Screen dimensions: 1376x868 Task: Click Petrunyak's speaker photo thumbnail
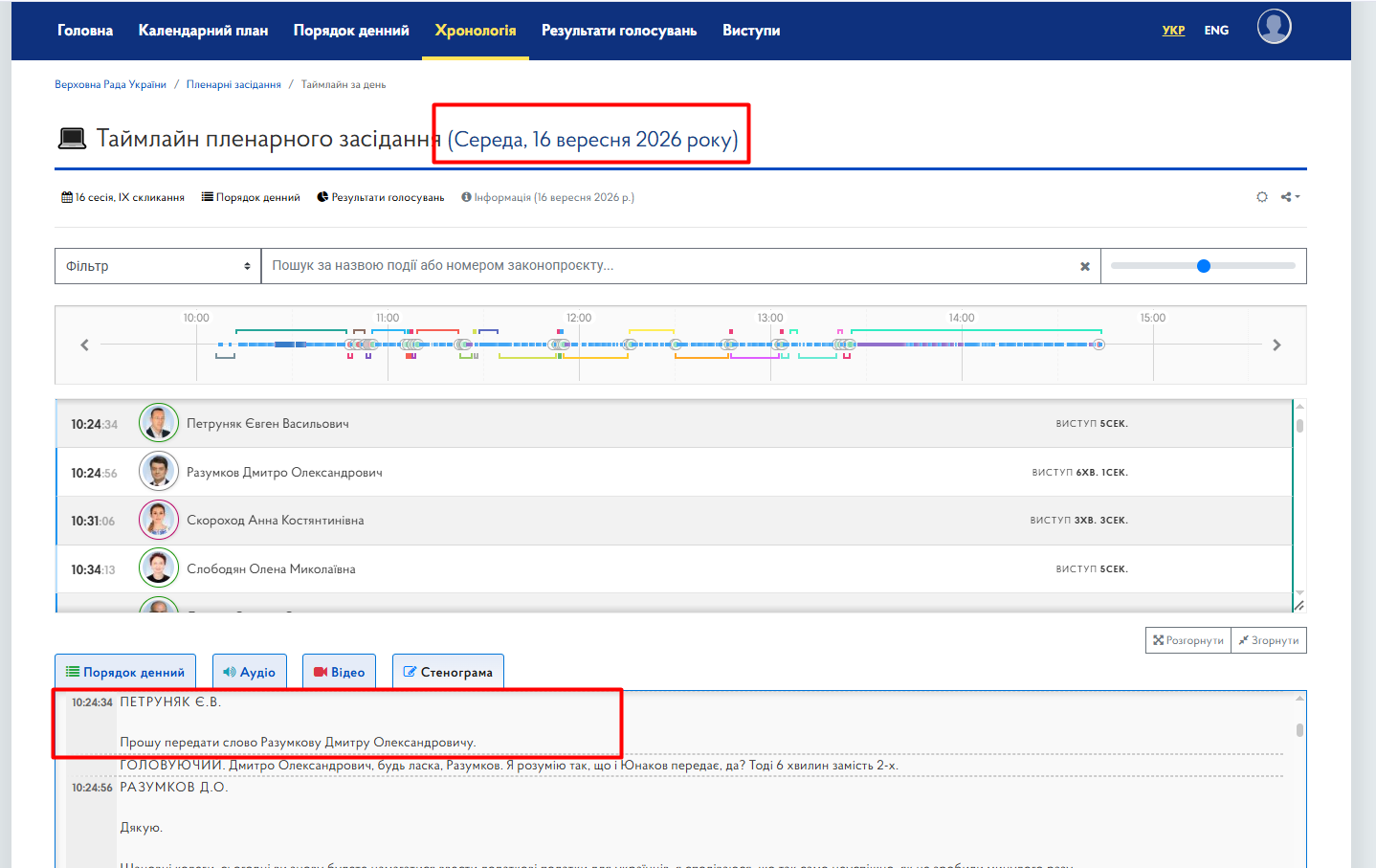coord(159,423)
